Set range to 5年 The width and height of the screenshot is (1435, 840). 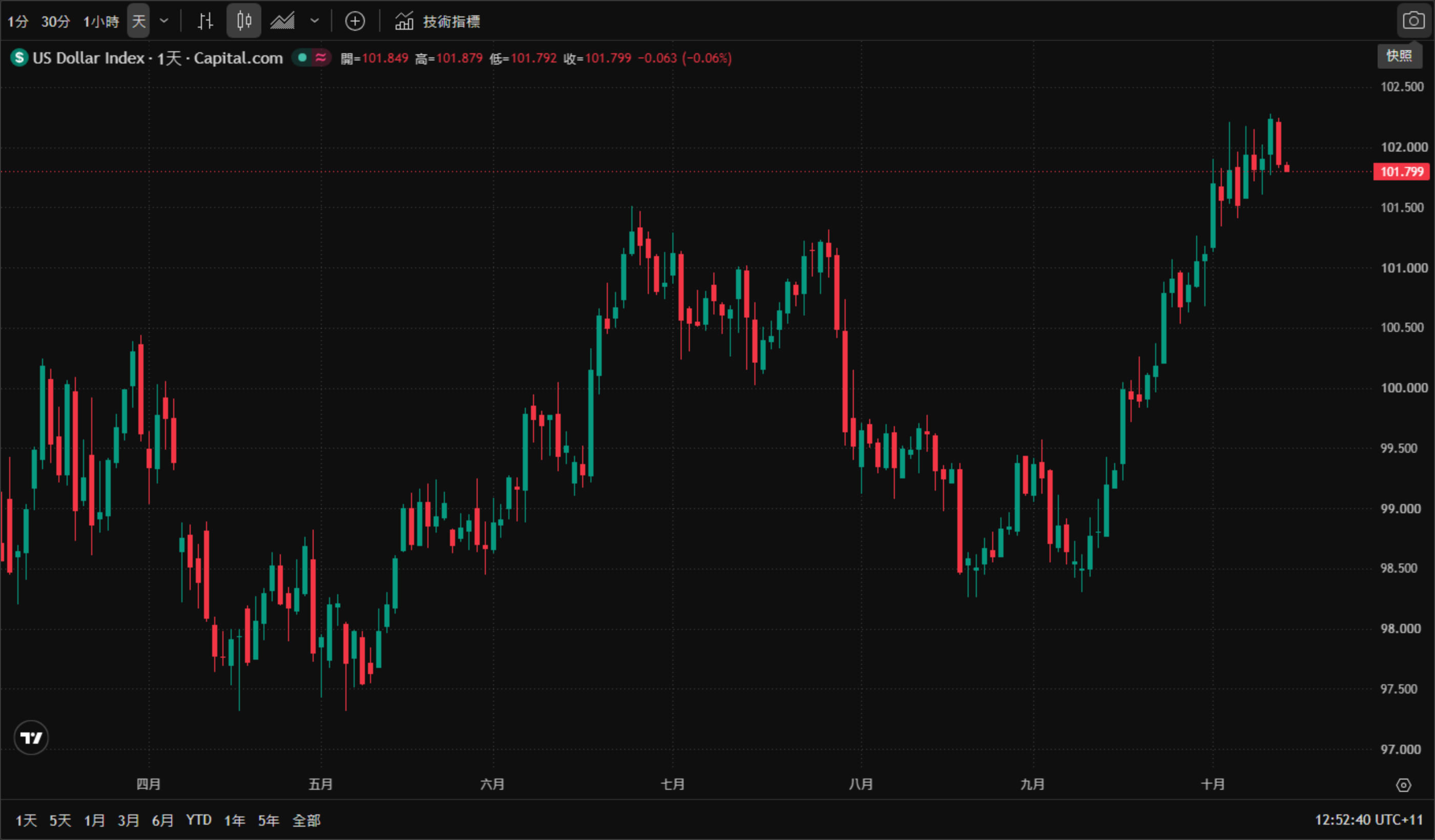point(269,820)
